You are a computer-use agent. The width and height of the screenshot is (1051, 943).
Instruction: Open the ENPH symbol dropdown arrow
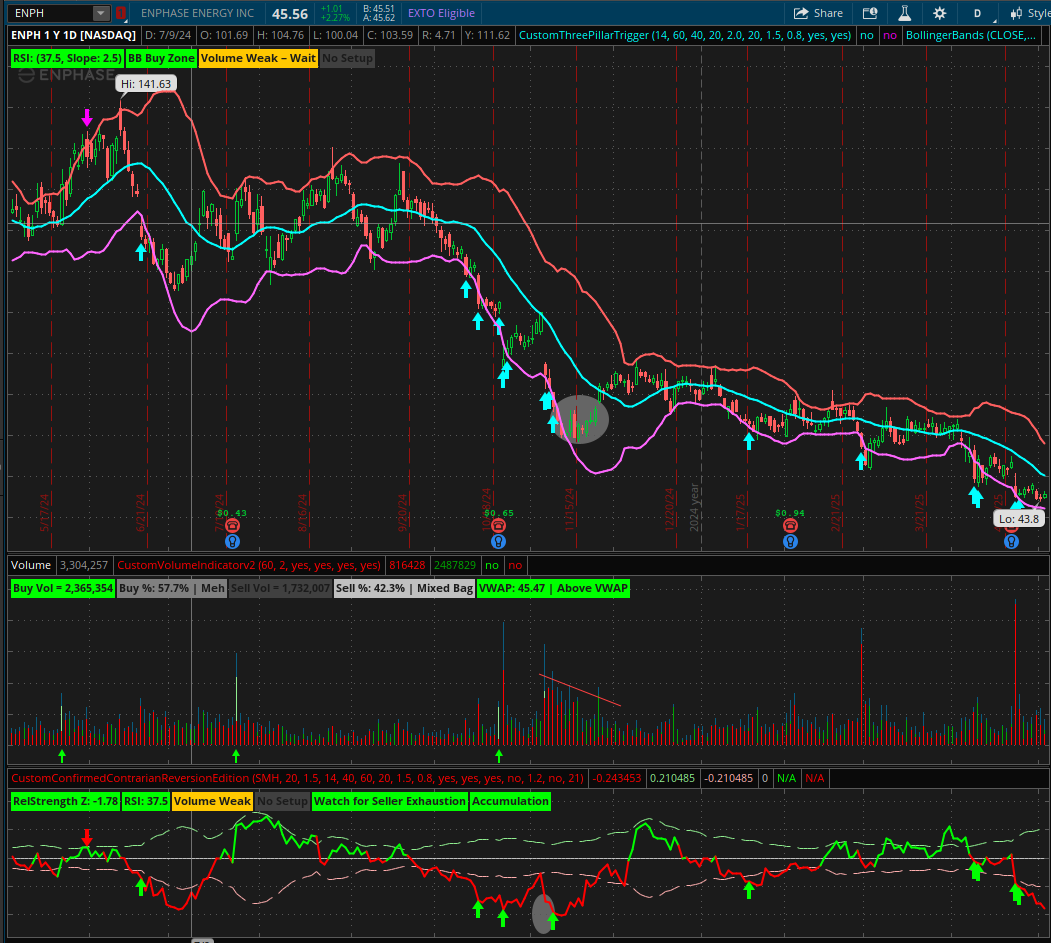point(101,13)
